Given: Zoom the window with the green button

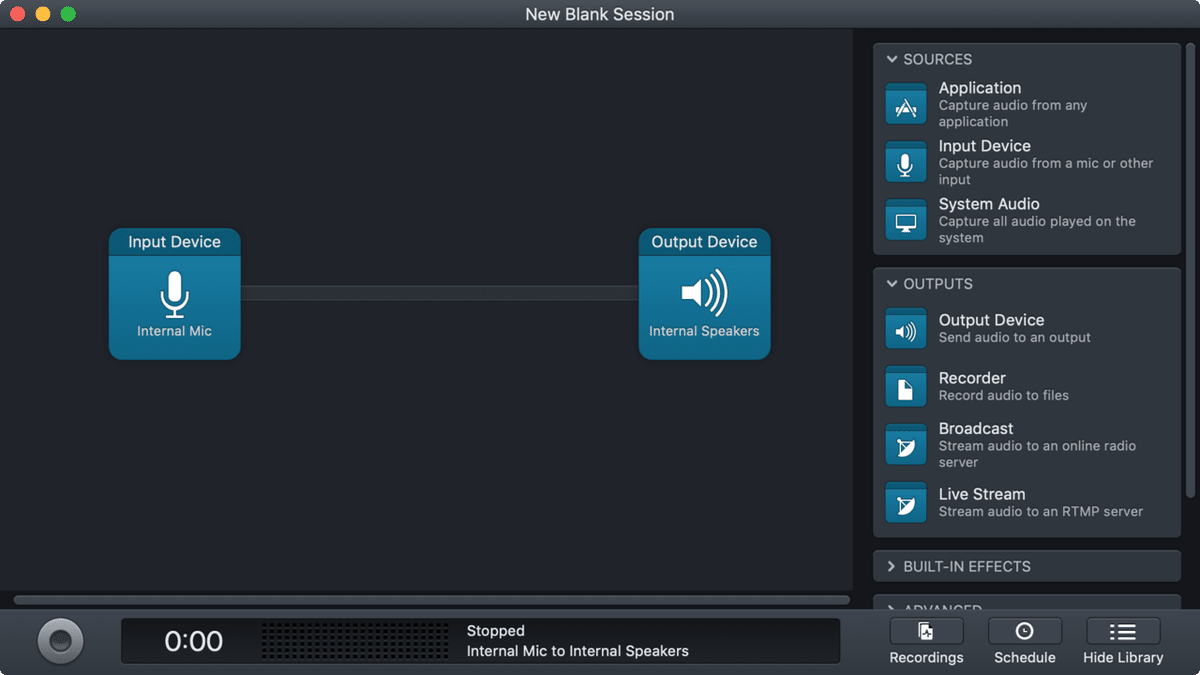Looking at the screenshot, I should pos(68,14).
